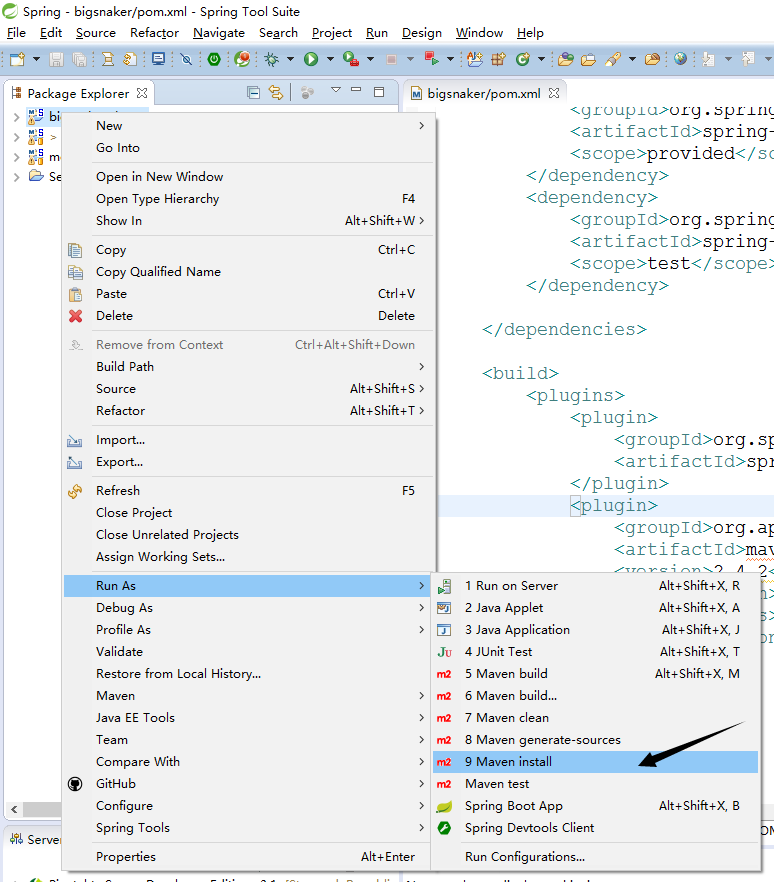Select Close Unrelated Projects
Screen dimensions: 774x882
click(248, 534)
